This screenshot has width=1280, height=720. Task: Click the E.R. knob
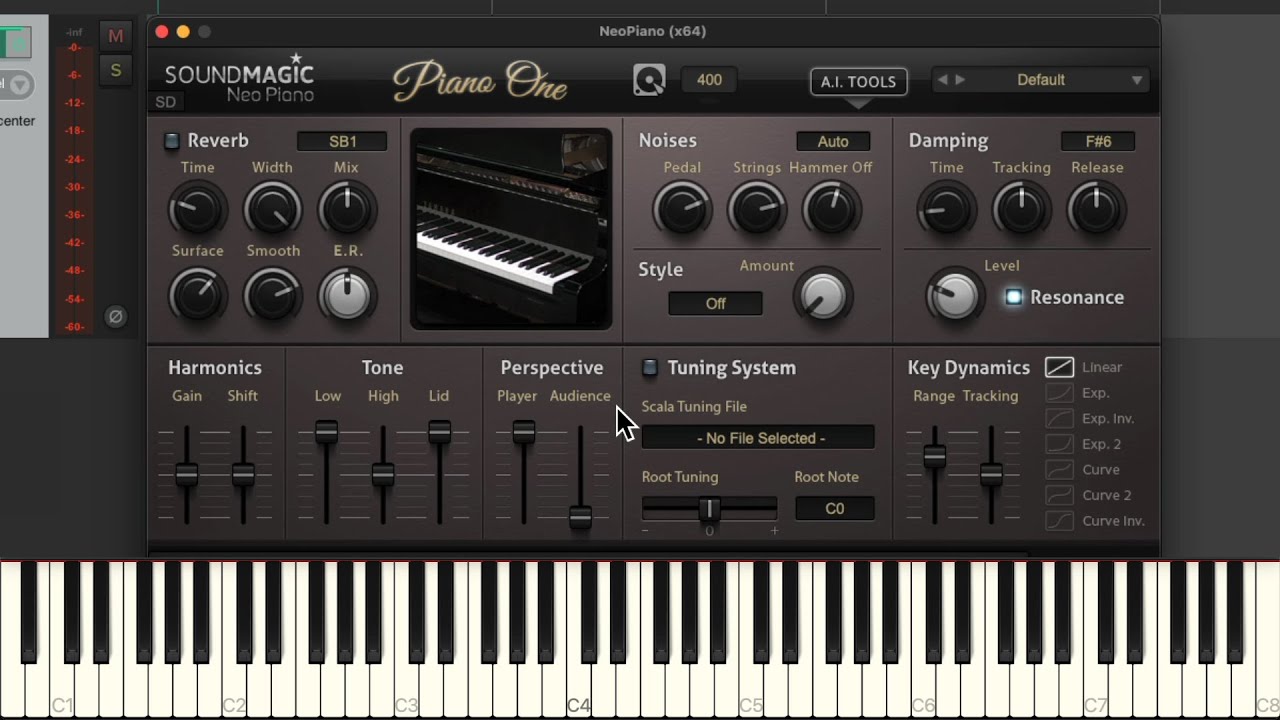(347, 295)
